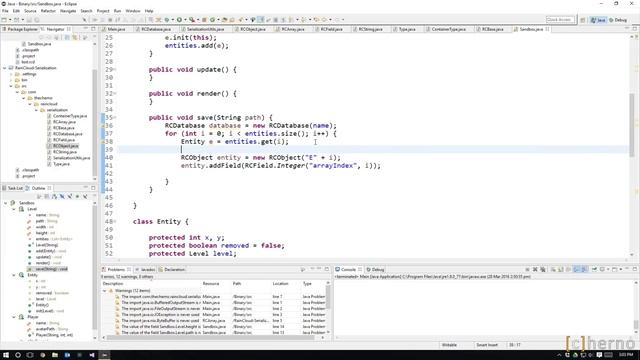Open the Window menu
Image resolution: width=640 pixels, height=360 pixels.
[x=133, y=11]
